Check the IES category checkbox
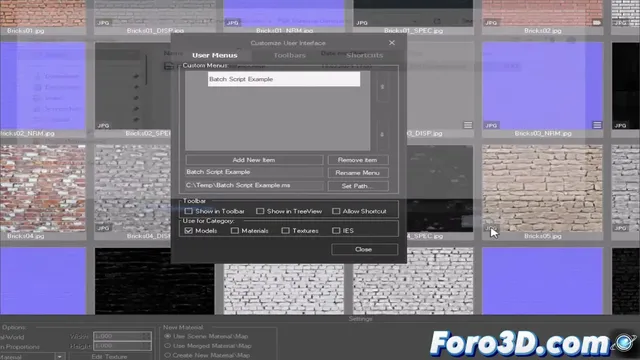 (336, 231)
